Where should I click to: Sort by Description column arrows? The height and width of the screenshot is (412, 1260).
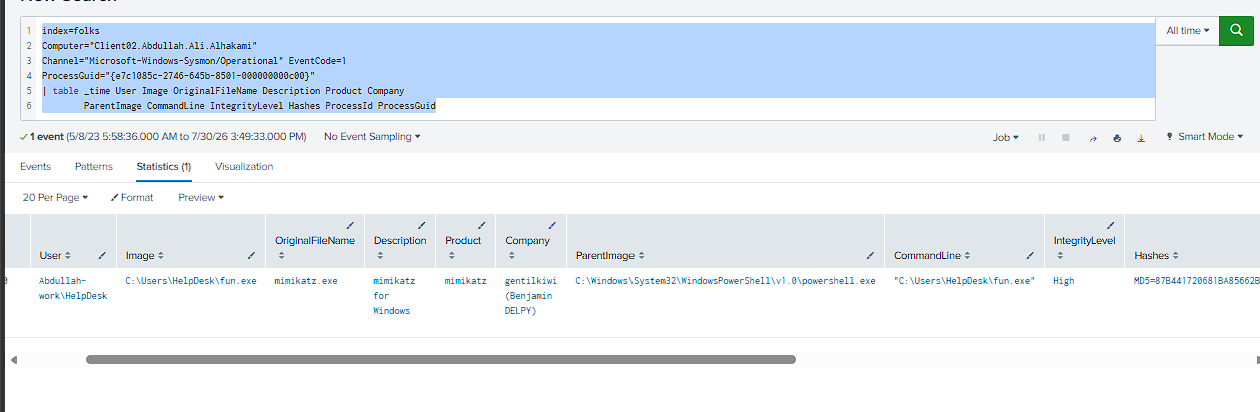[x=378, y=256]
